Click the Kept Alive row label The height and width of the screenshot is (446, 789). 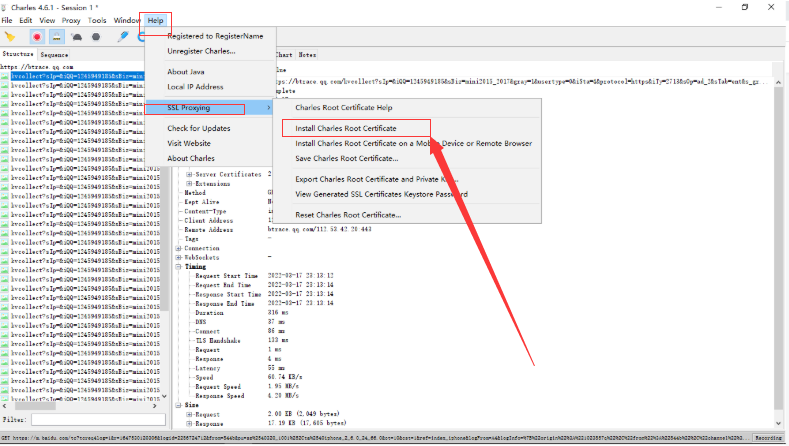tap(201, 202)
